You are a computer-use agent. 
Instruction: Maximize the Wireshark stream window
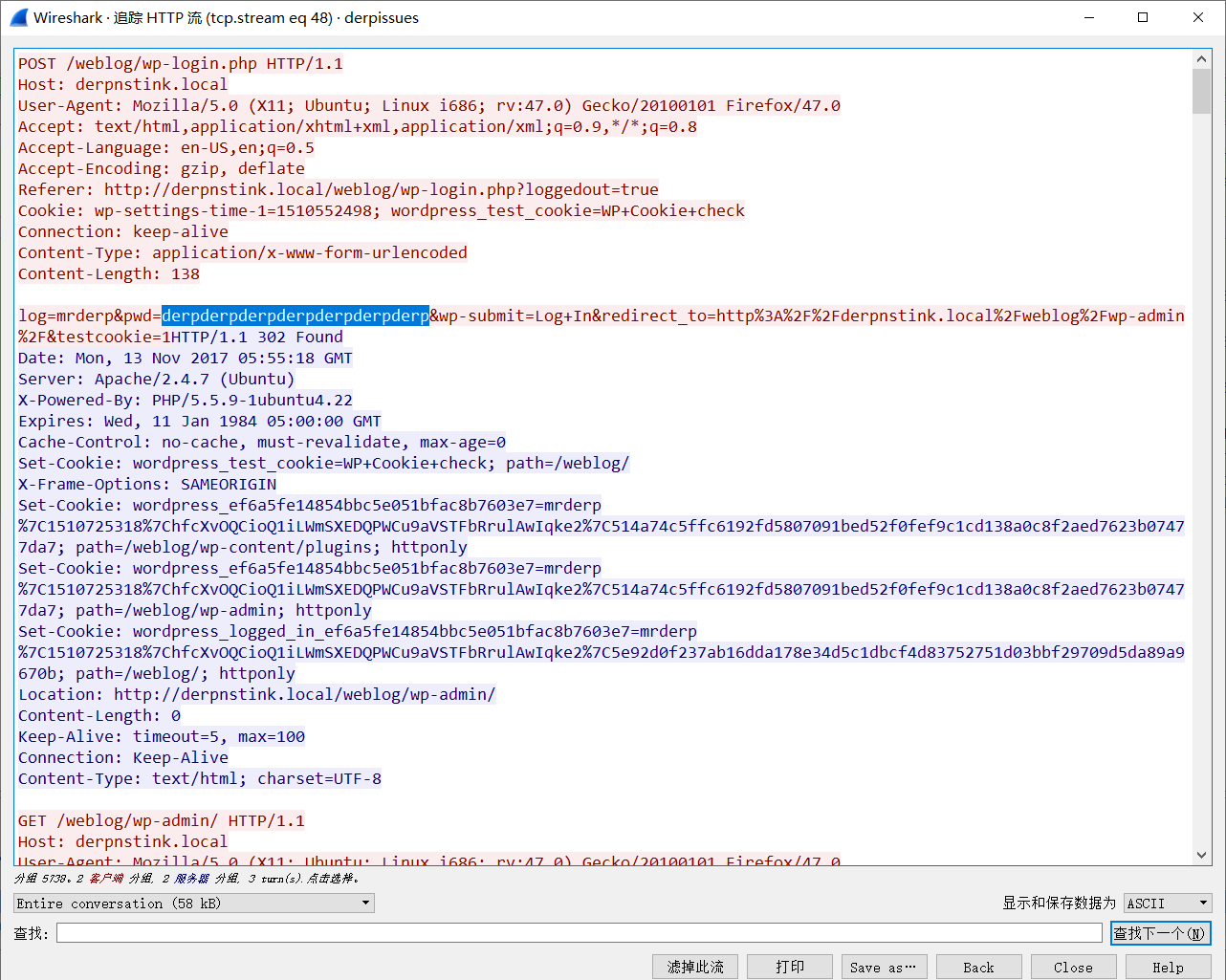pyautogui.click(x=1143, y=17)
